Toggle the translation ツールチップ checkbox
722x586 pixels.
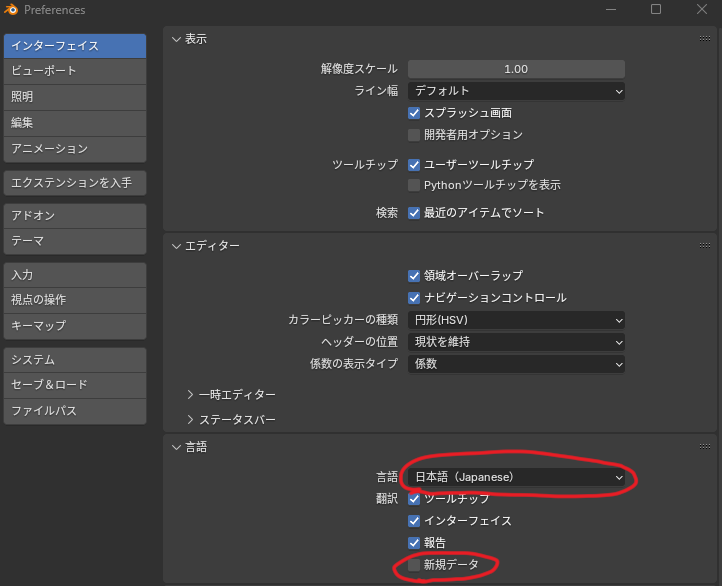414,499
